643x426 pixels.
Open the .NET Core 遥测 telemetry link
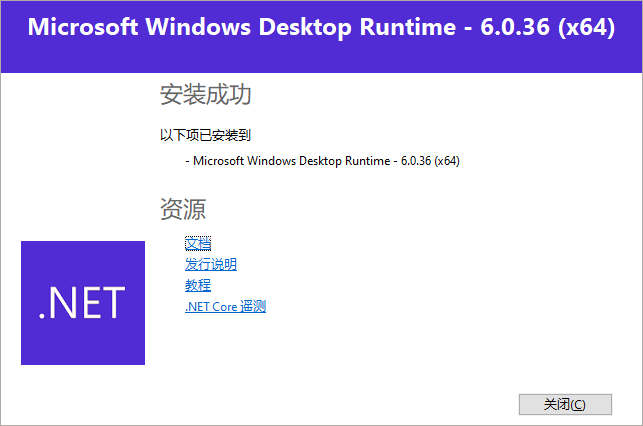pos(225,306)
